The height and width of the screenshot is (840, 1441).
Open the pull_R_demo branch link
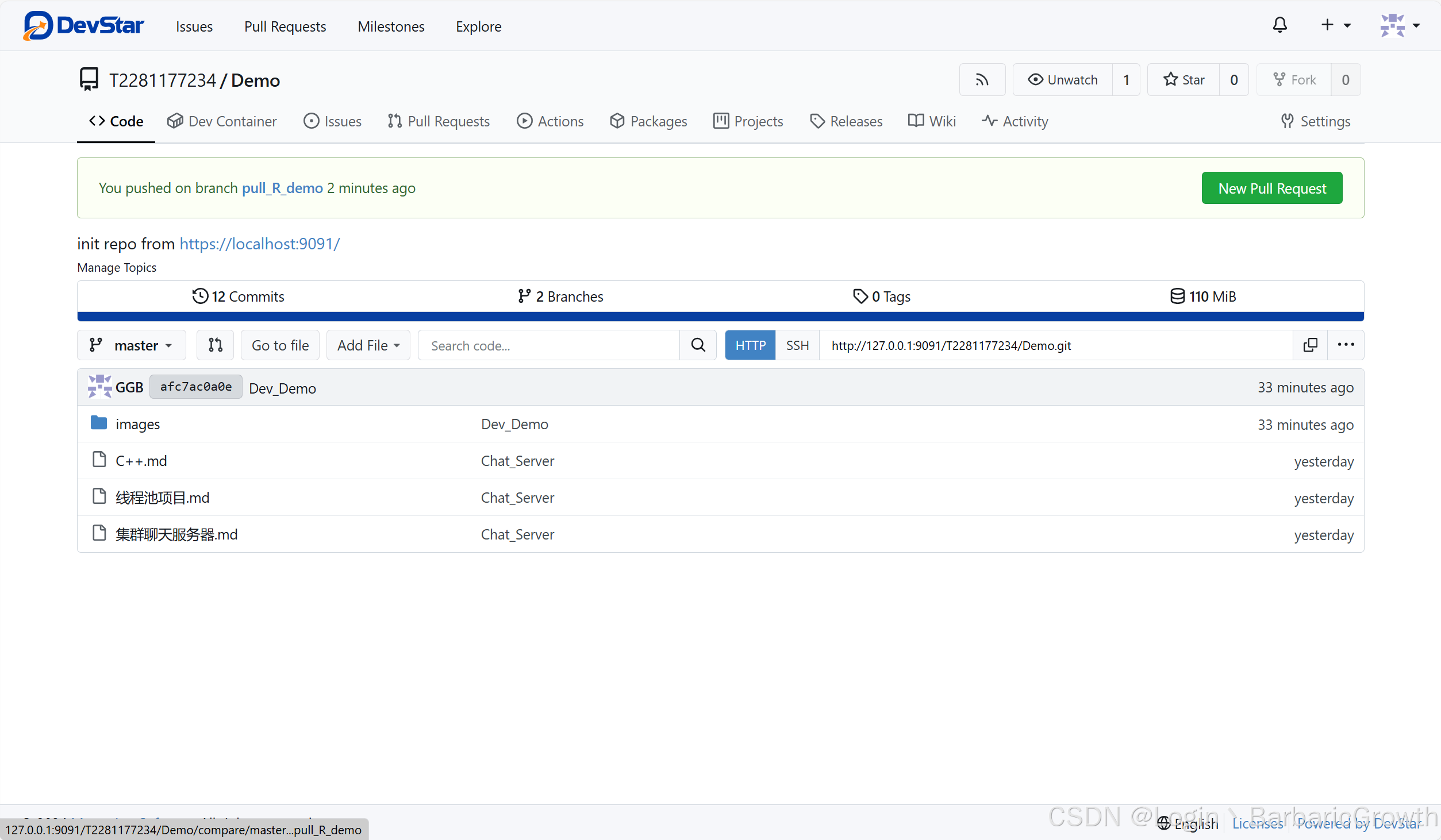coord(282,188)
